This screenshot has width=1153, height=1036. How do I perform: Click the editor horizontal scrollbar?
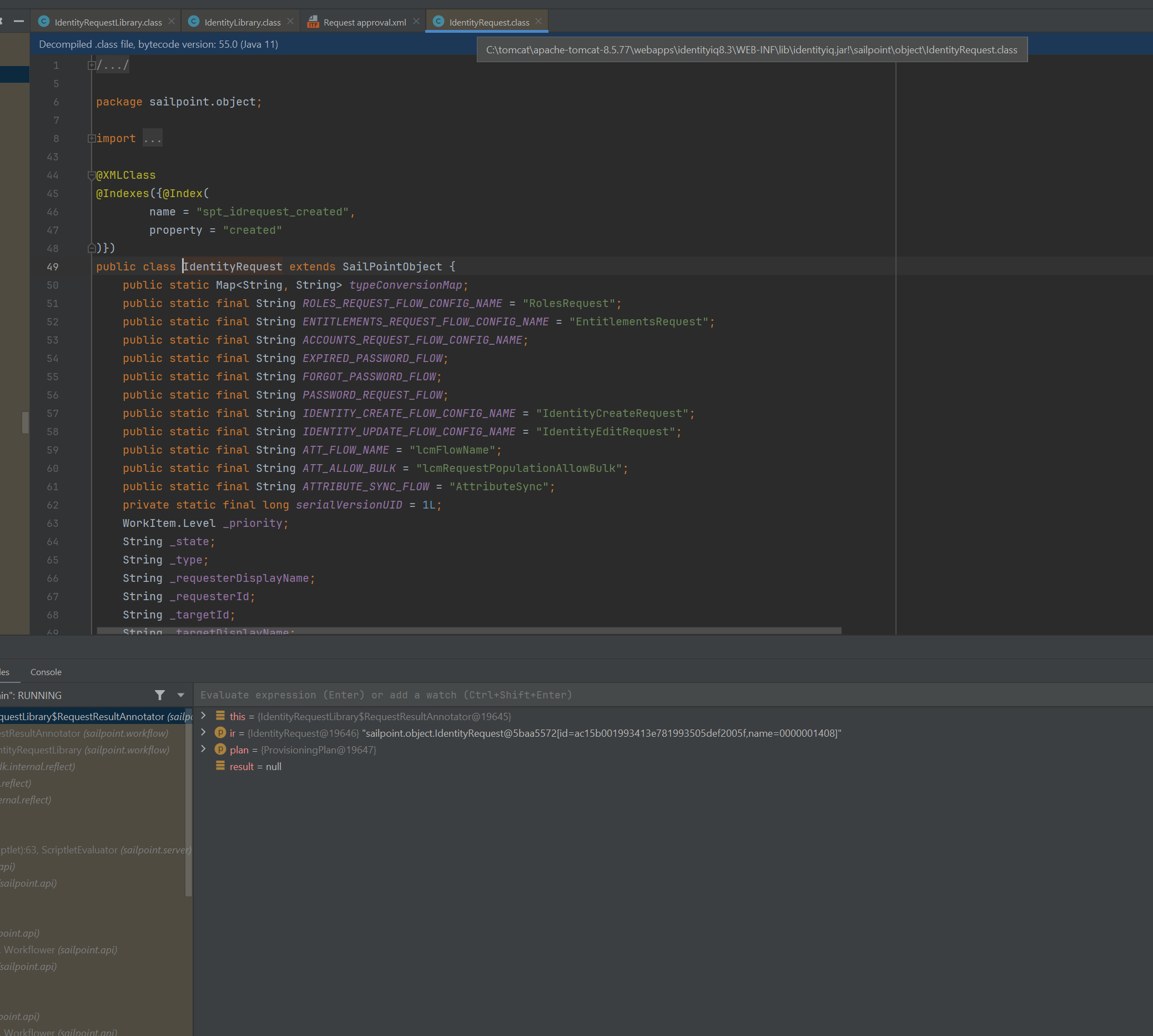469,631
